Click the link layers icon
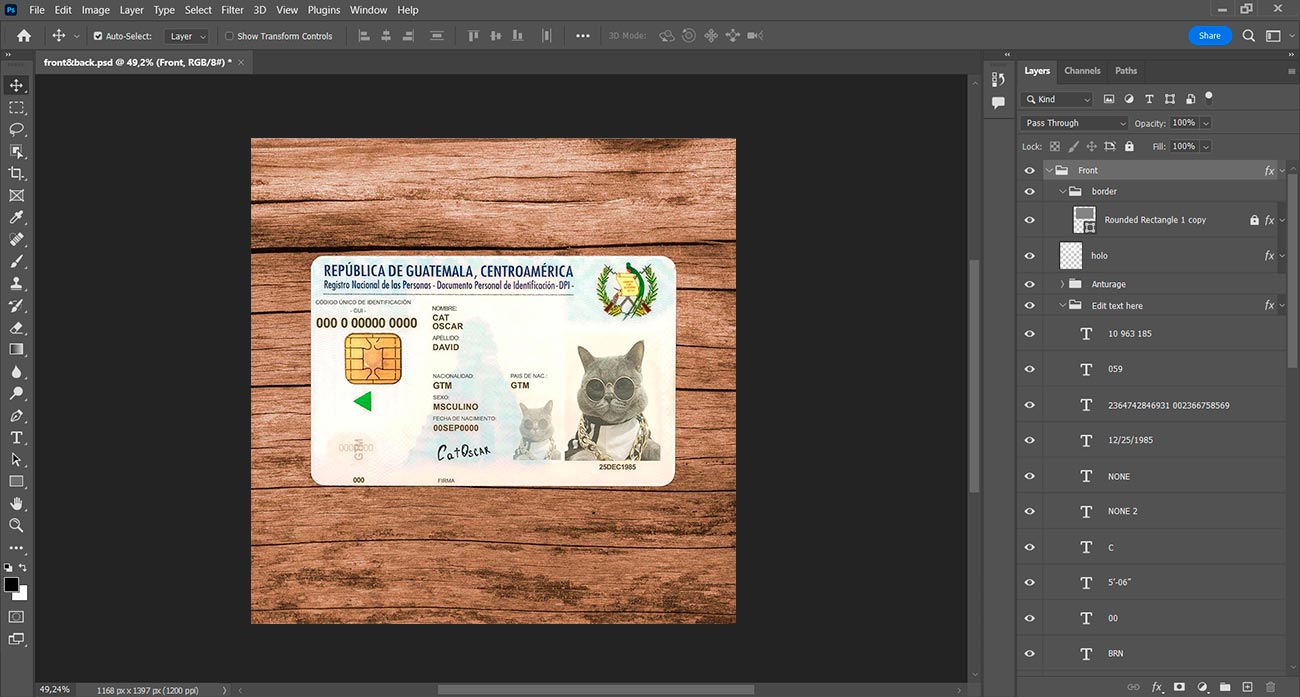Image resolution: width=1300 pixels, height=697 pixels. coord(1133,687)
